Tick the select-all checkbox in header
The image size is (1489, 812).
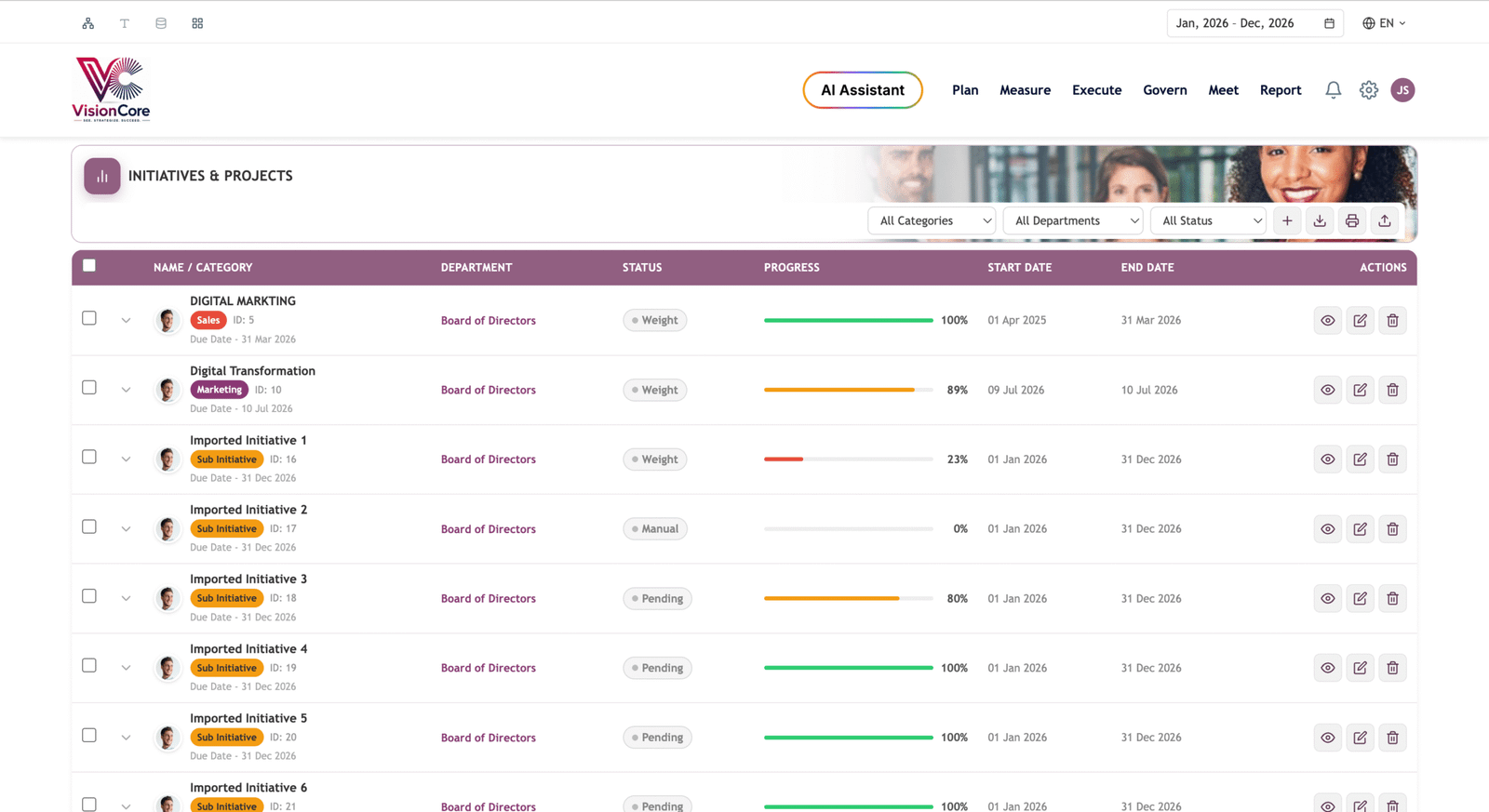(x=89, y=266)
